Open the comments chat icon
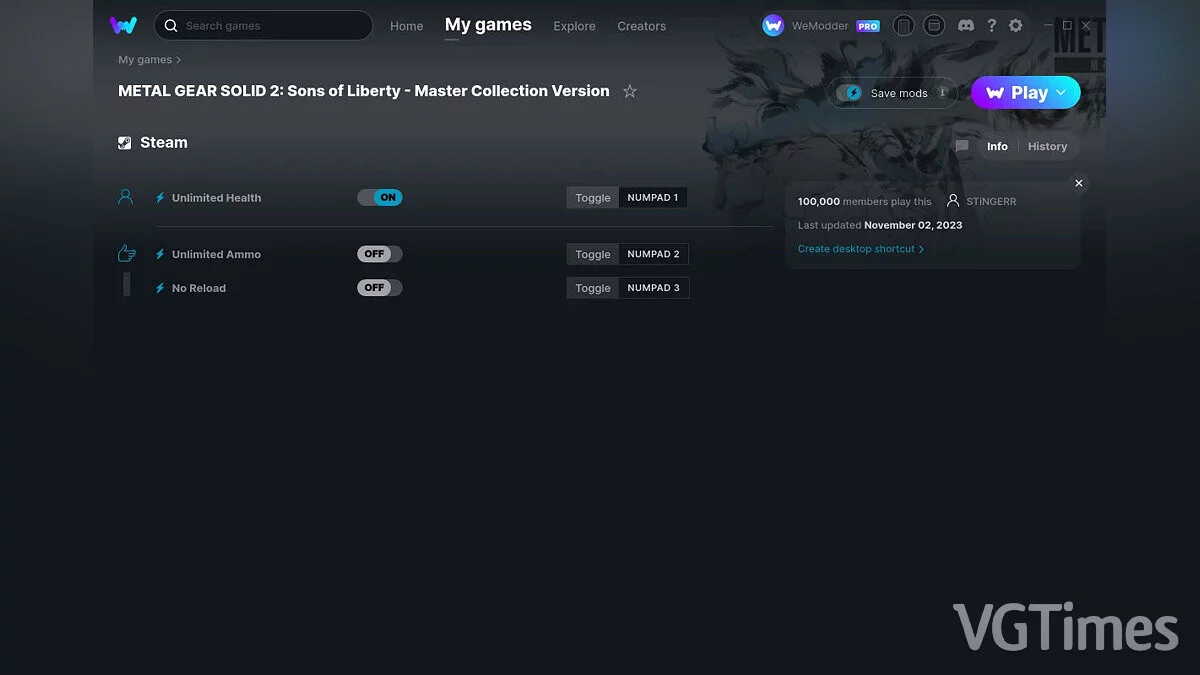Viewport: 1200px width, 675px height. pyautogui.click(x=962, y=146)
